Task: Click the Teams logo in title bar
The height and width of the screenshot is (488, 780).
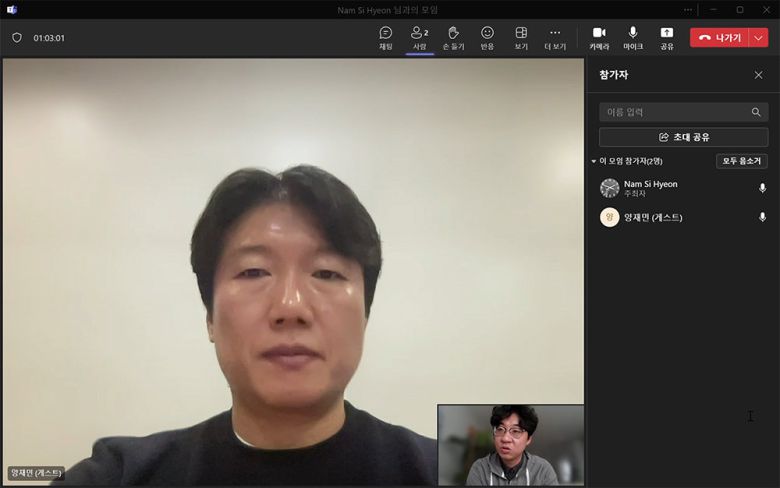Action: click(12, 9)
